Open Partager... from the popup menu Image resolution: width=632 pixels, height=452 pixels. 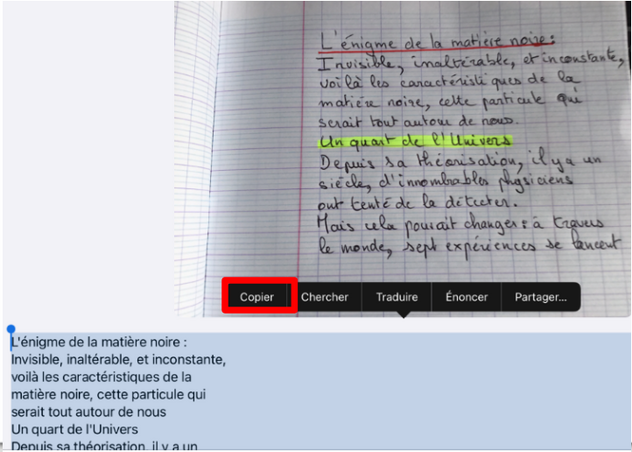[x=541, y=297]
